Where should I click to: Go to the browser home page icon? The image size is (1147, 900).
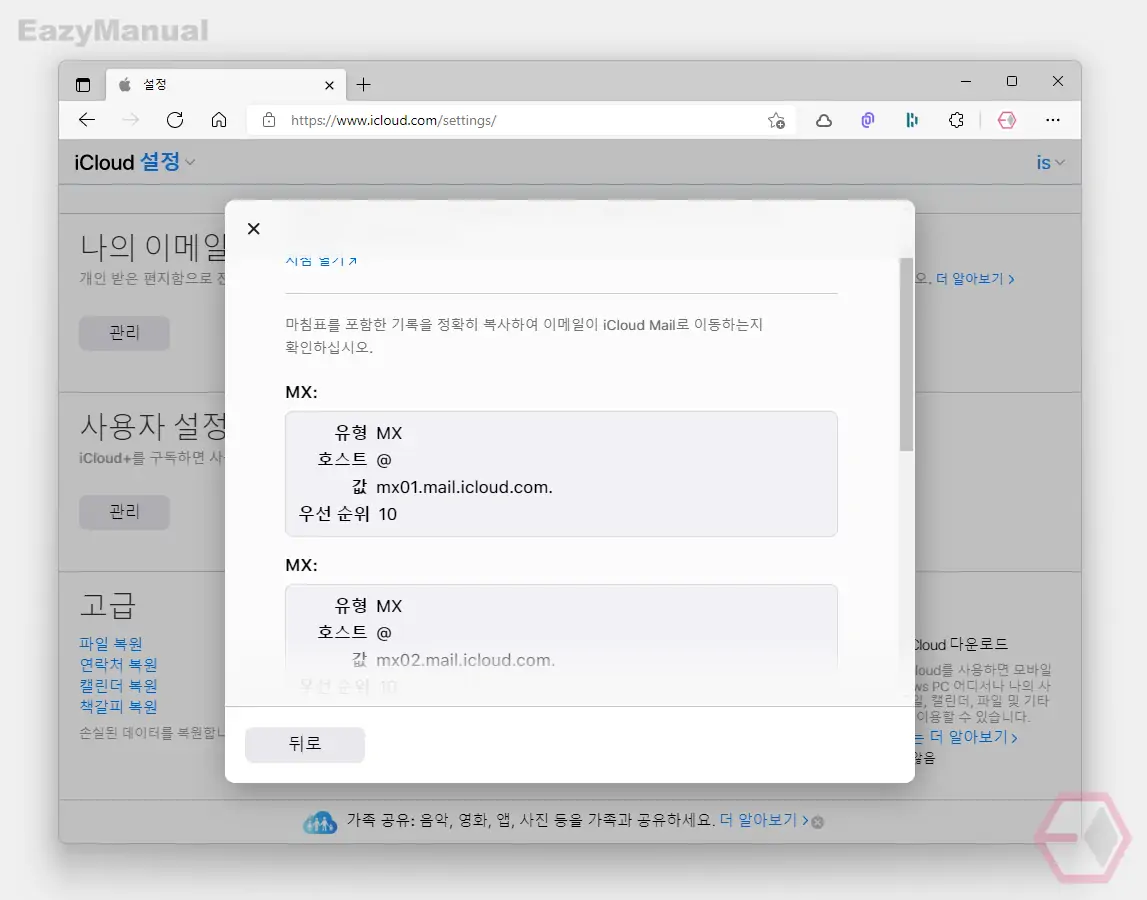click(x=219, y=120)
